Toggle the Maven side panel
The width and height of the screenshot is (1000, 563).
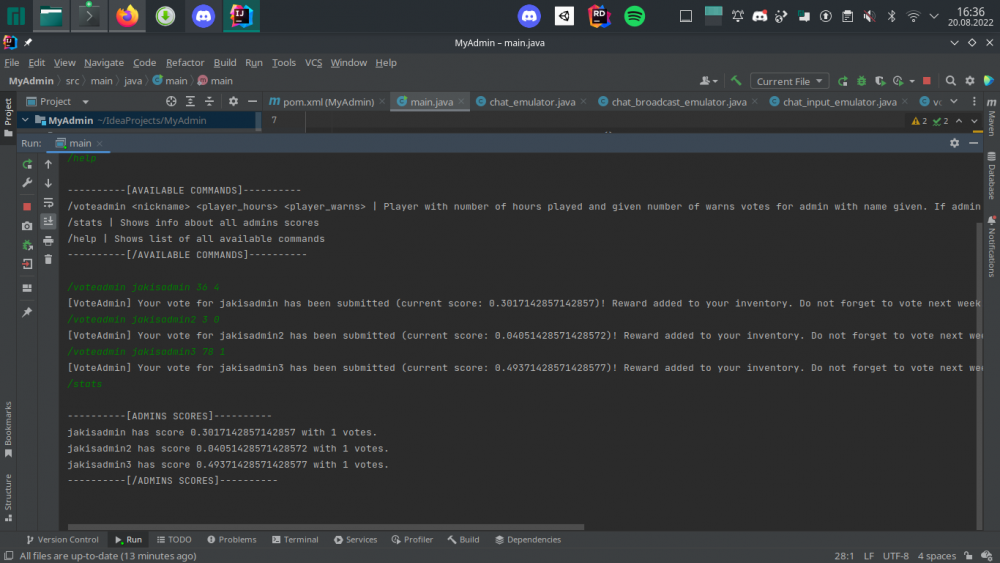tap(992, 117)
